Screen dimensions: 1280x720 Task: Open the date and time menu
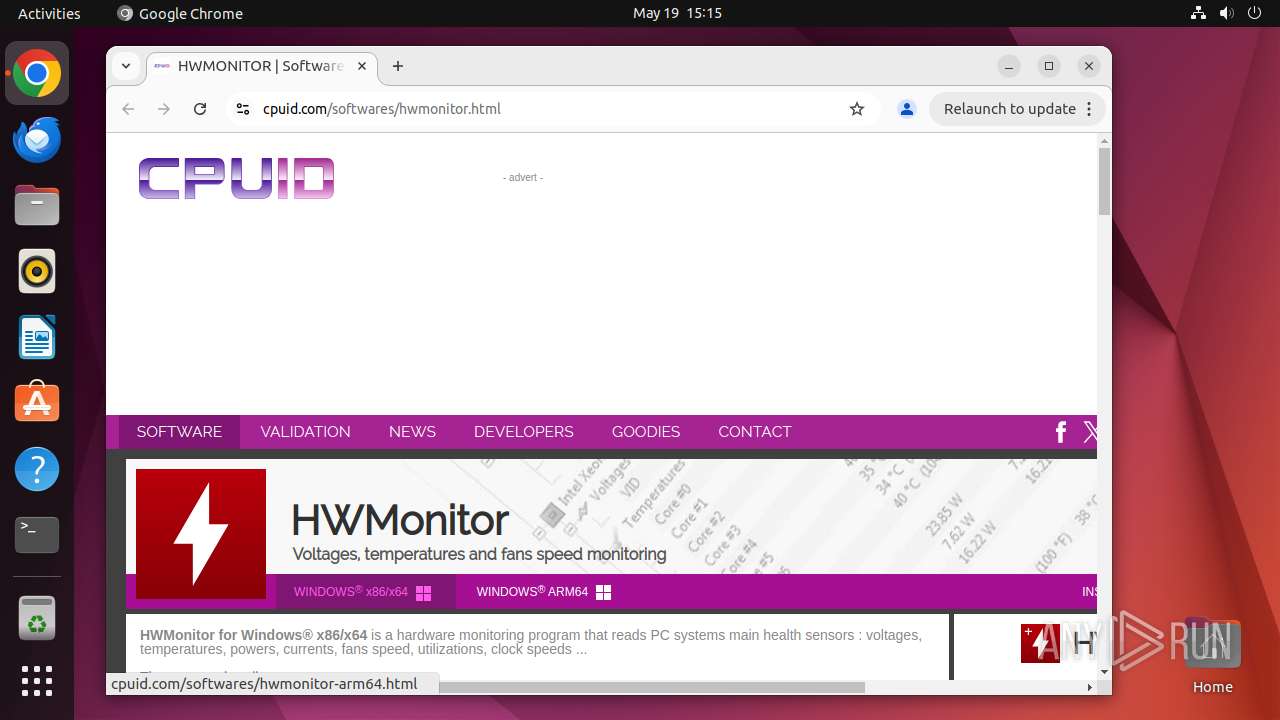pyautogui.click(x=677, y=13)
